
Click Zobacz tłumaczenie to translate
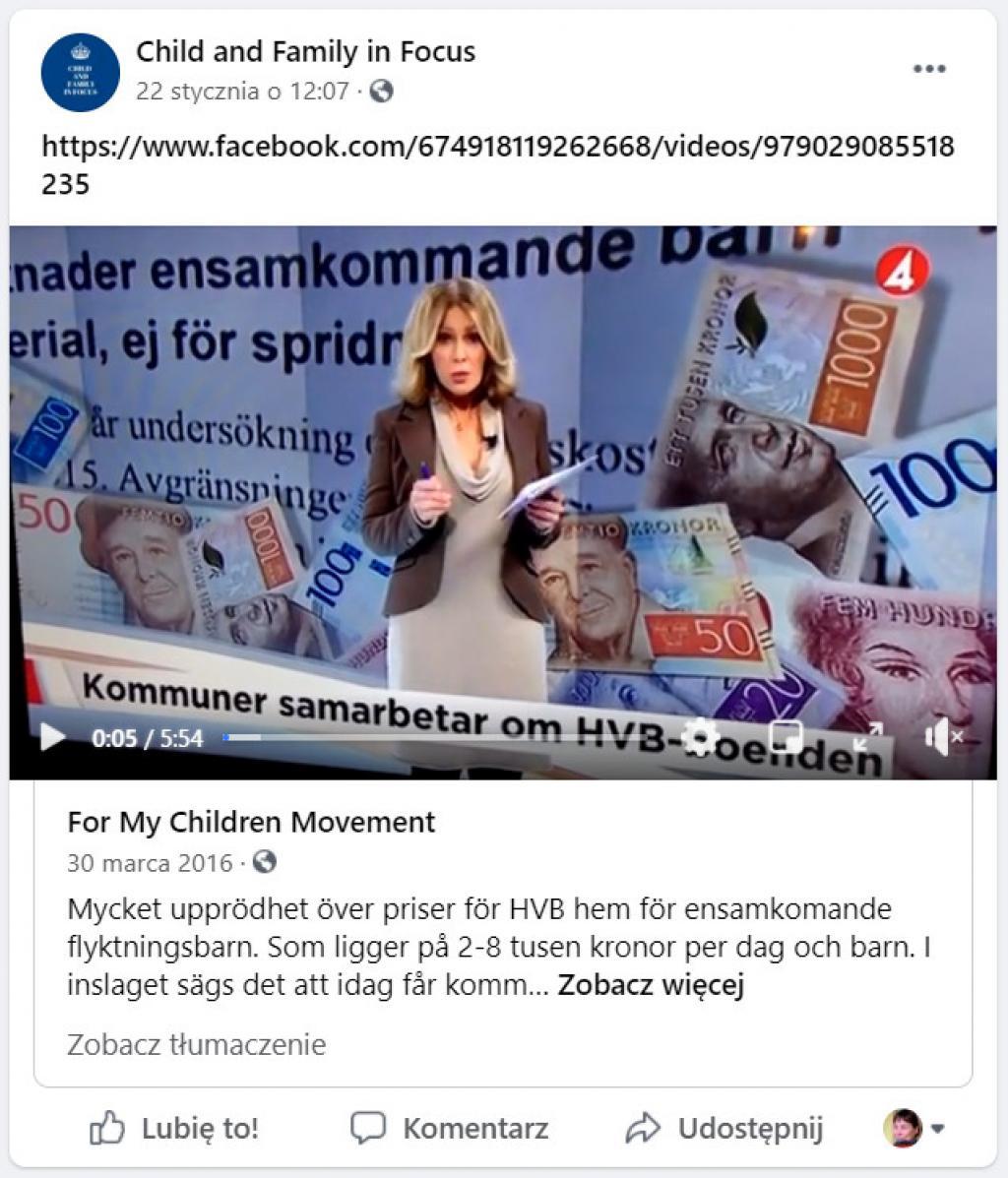197,1045
